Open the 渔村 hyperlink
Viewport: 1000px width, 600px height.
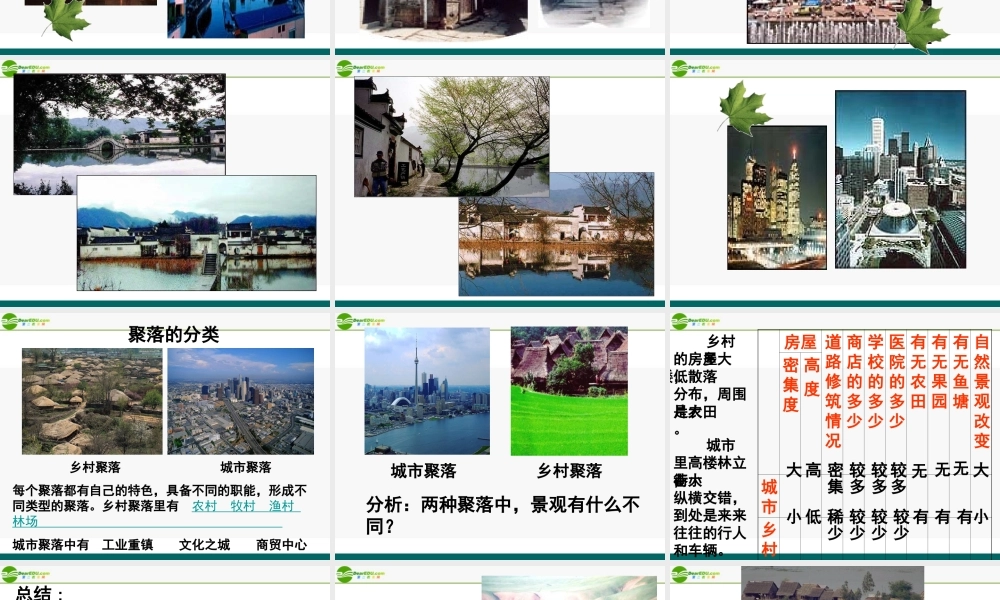tap(281, 506)
